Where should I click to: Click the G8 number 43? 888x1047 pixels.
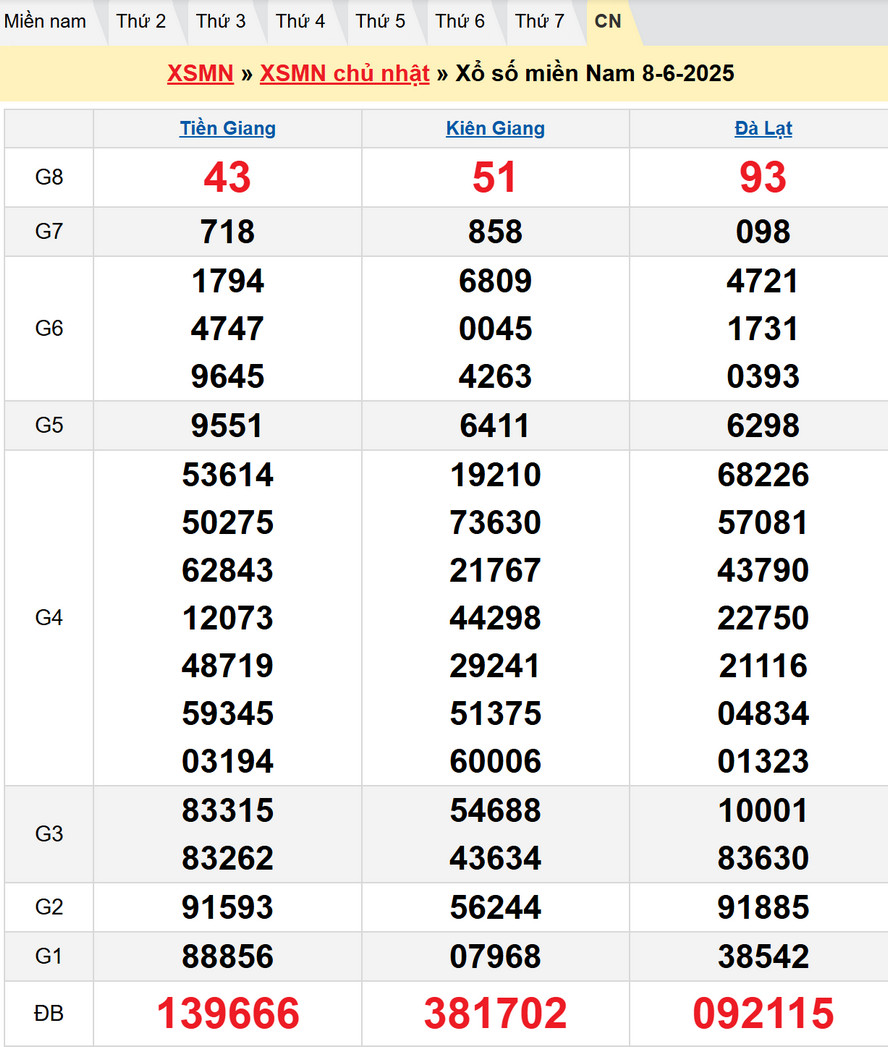[x=228, y=177]
